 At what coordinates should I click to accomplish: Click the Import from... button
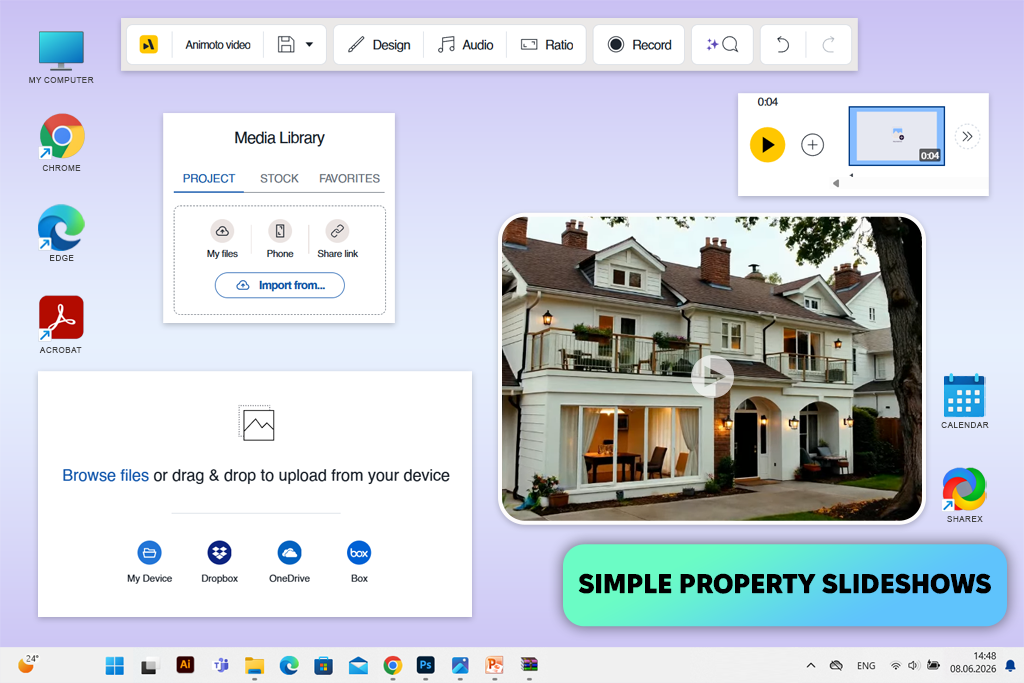[x=280, y=285]
